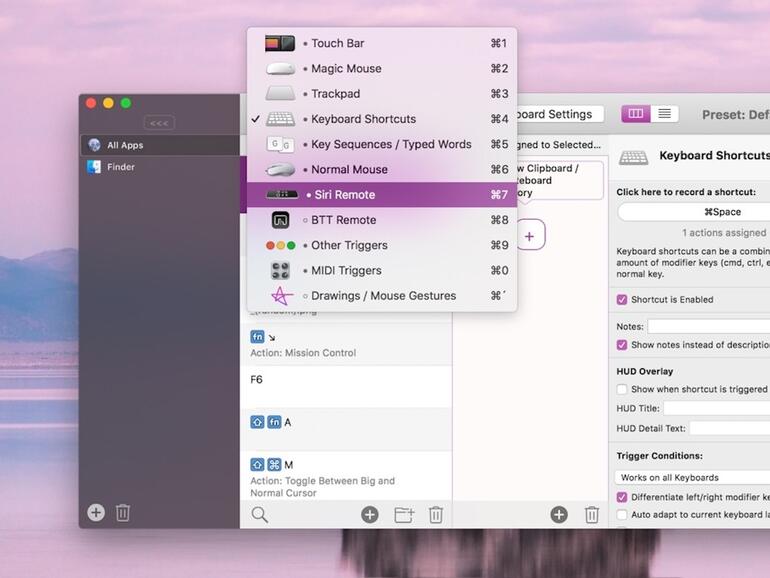Enable Auto adapt to current keyboard layout
The height and width of the screenshot is (578, 770).
pyautogui.click(x=622, y=515)
